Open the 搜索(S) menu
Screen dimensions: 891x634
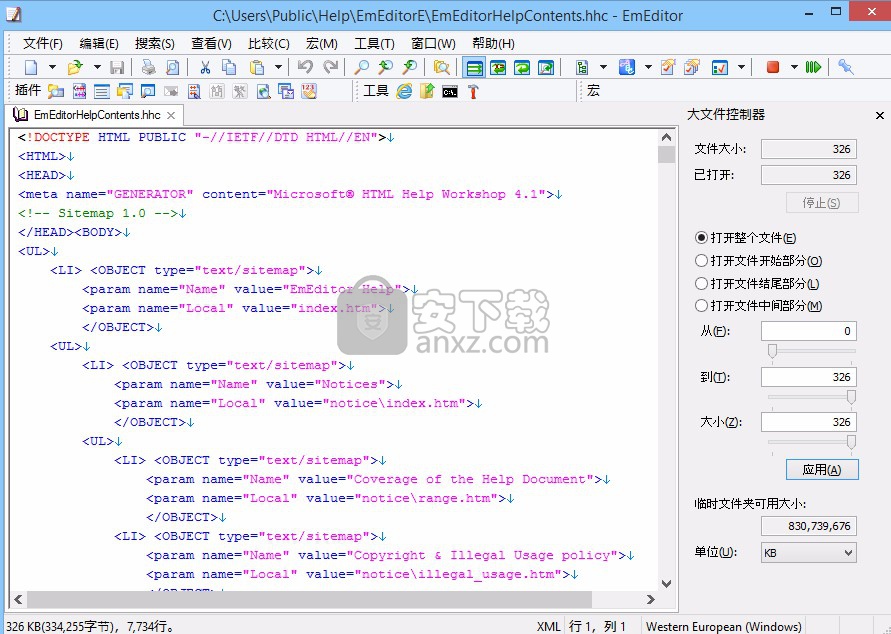155,44
